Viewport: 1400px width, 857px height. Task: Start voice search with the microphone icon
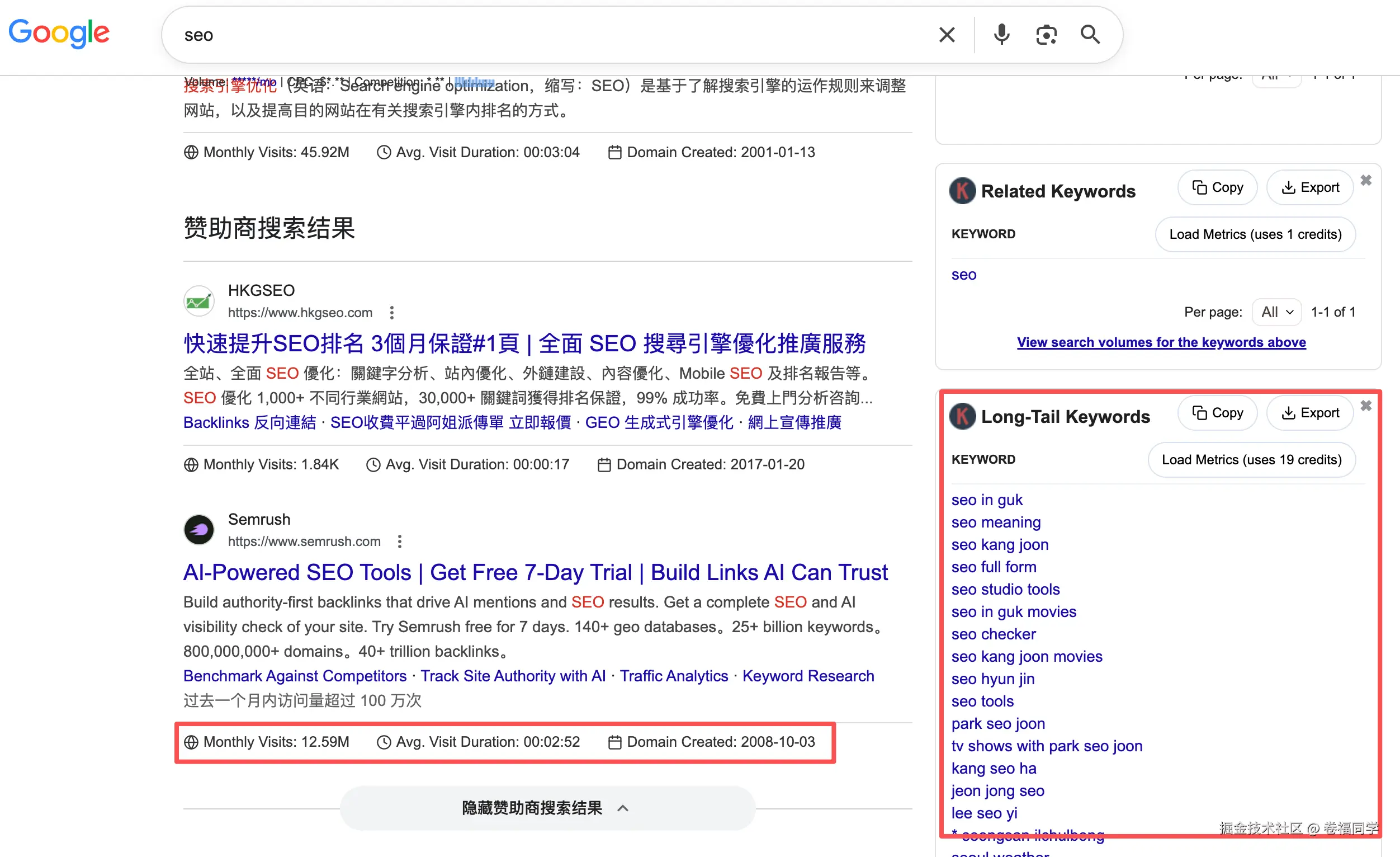[x=1001, y=35]
